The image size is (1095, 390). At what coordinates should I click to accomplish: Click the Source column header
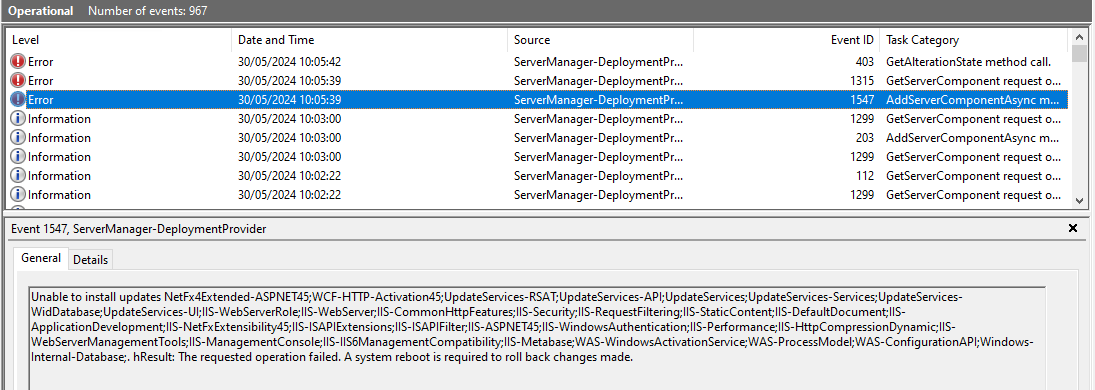600,40
